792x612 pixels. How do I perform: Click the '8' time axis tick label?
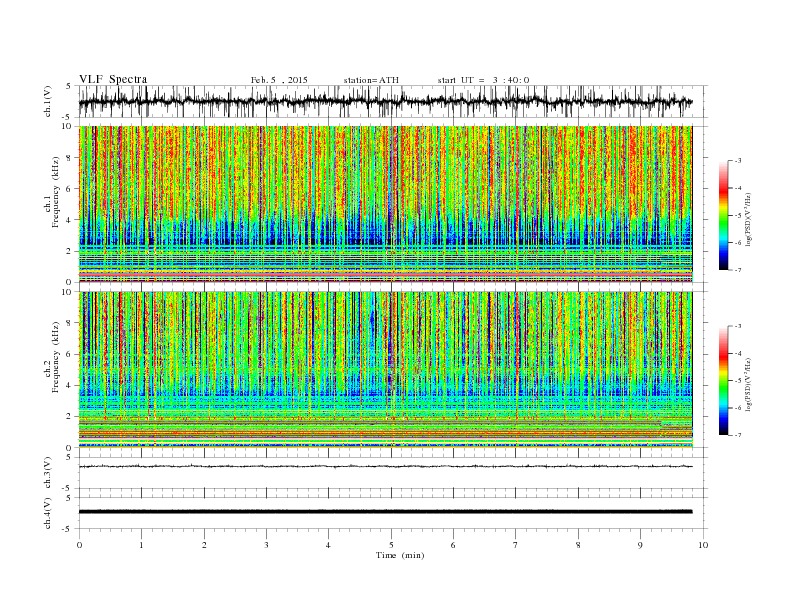578,545
